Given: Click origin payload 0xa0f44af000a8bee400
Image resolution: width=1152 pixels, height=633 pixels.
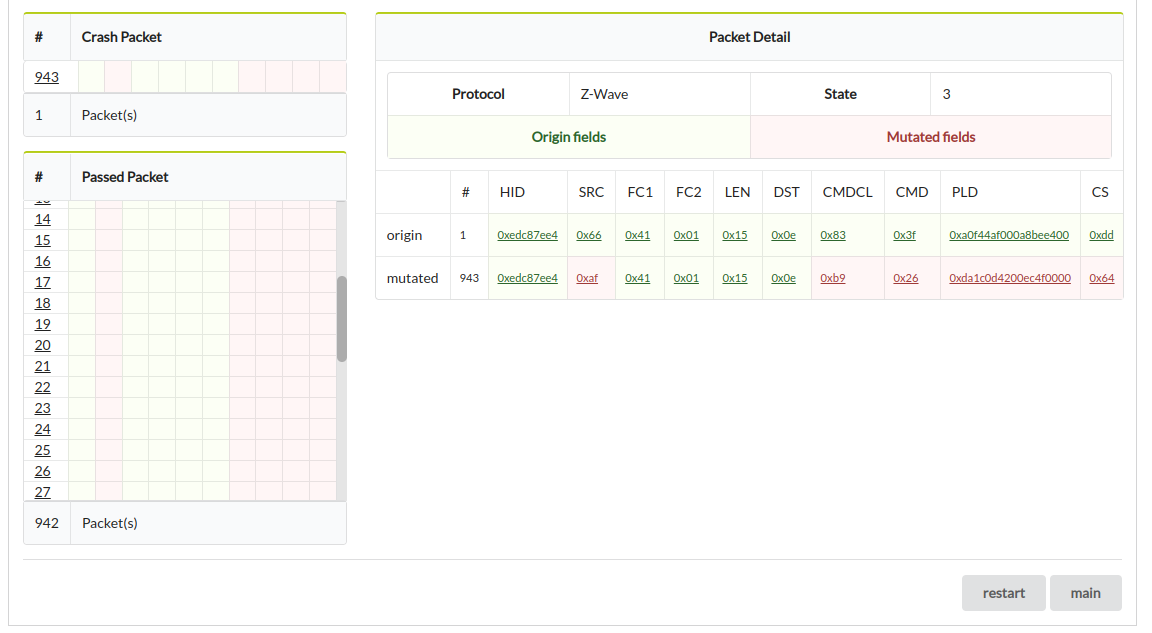Looking at the screenshot, I should pos(1009,235).
